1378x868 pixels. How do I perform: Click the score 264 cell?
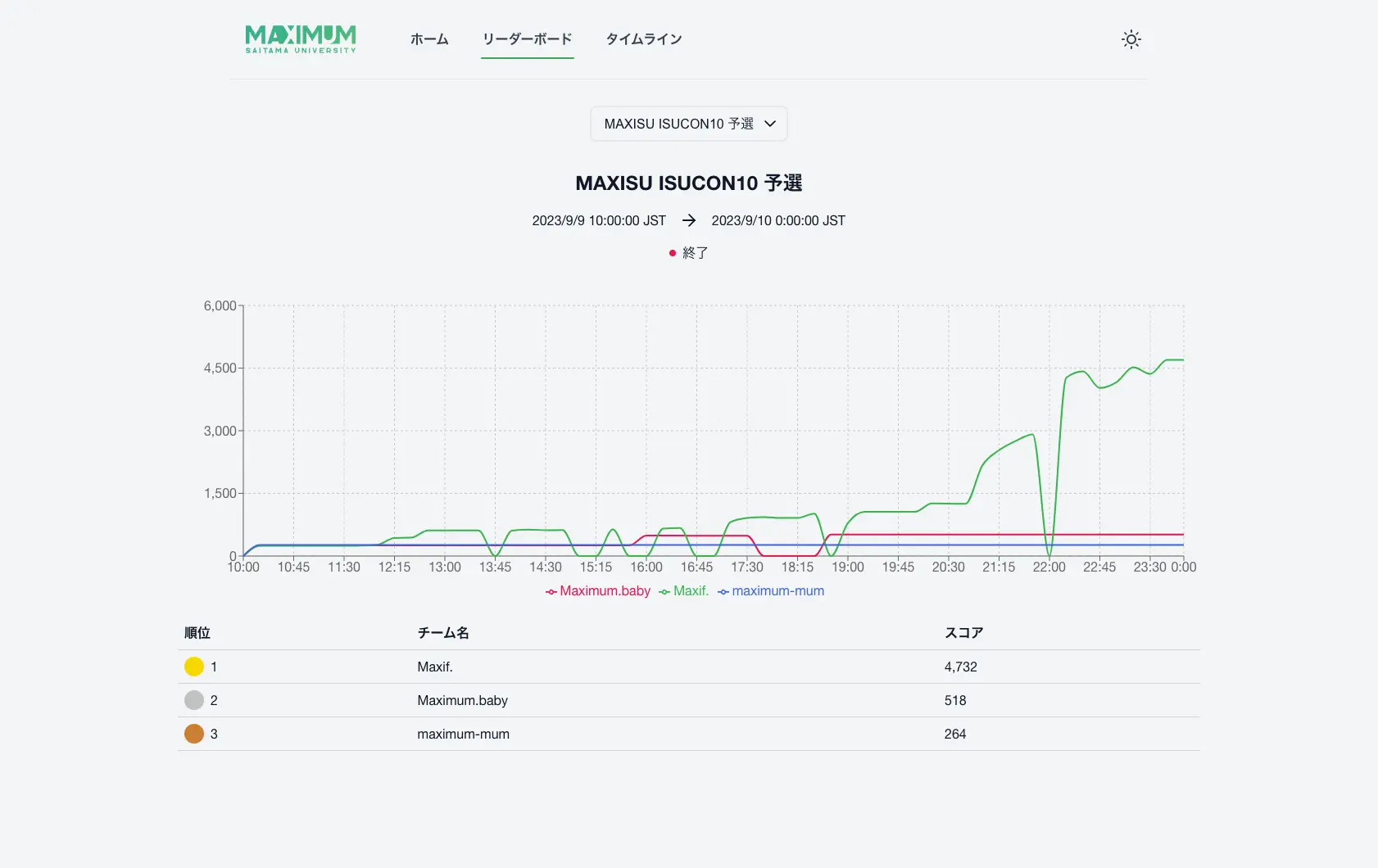pos(955,734)
